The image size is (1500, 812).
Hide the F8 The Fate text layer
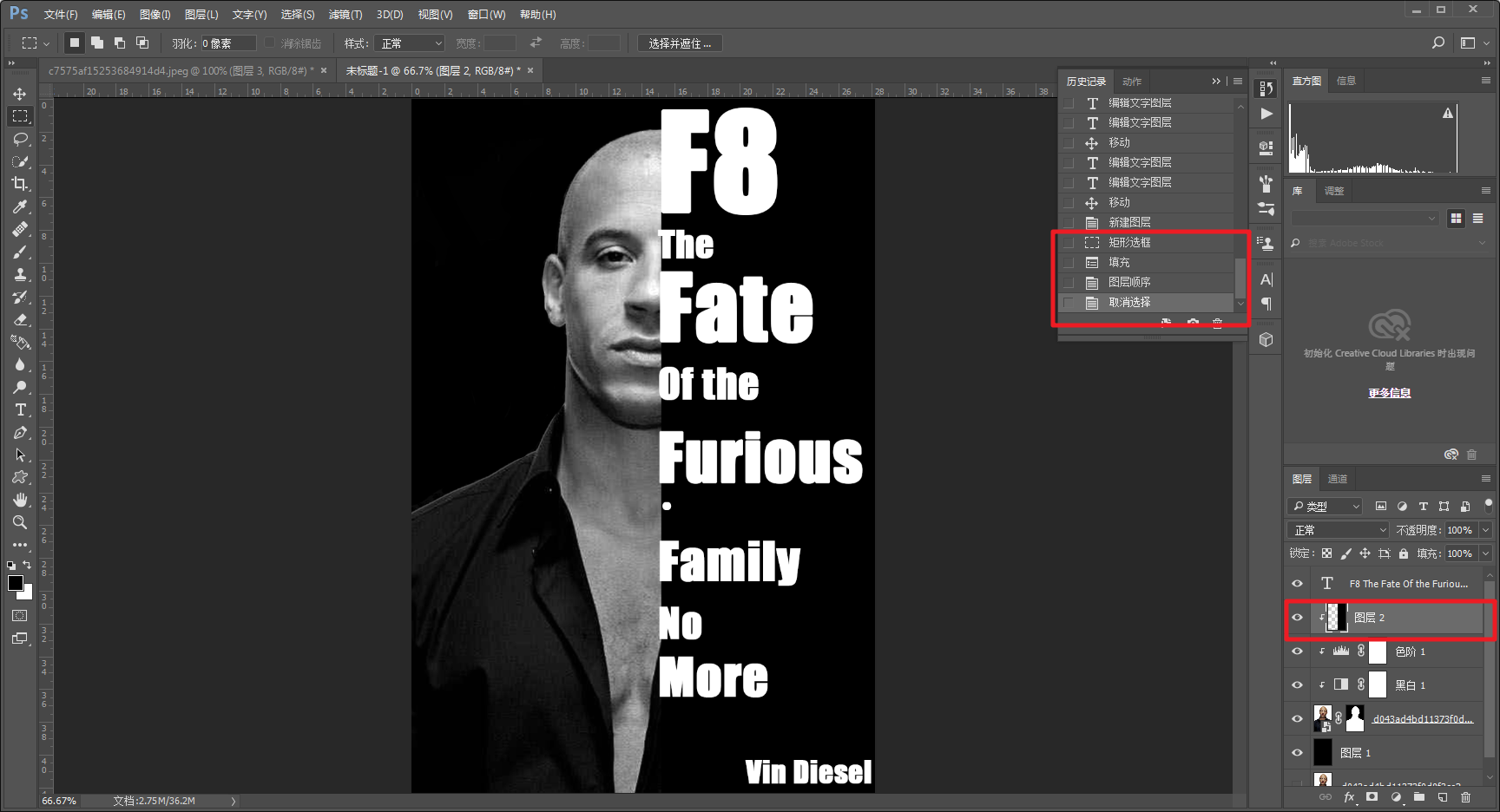(x=1297, y=584)
